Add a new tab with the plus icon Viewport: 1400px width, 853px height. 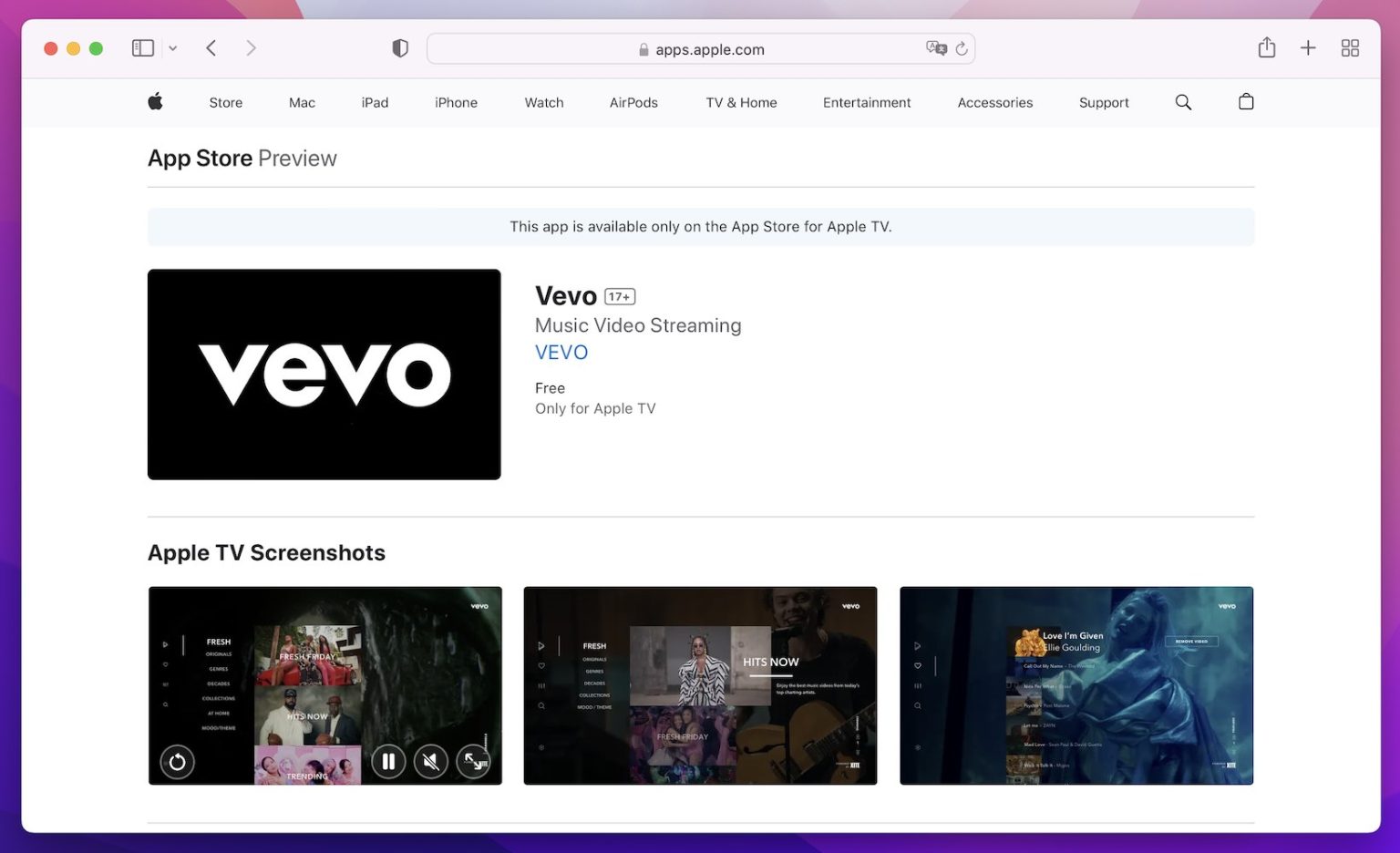coord(1308,48)
